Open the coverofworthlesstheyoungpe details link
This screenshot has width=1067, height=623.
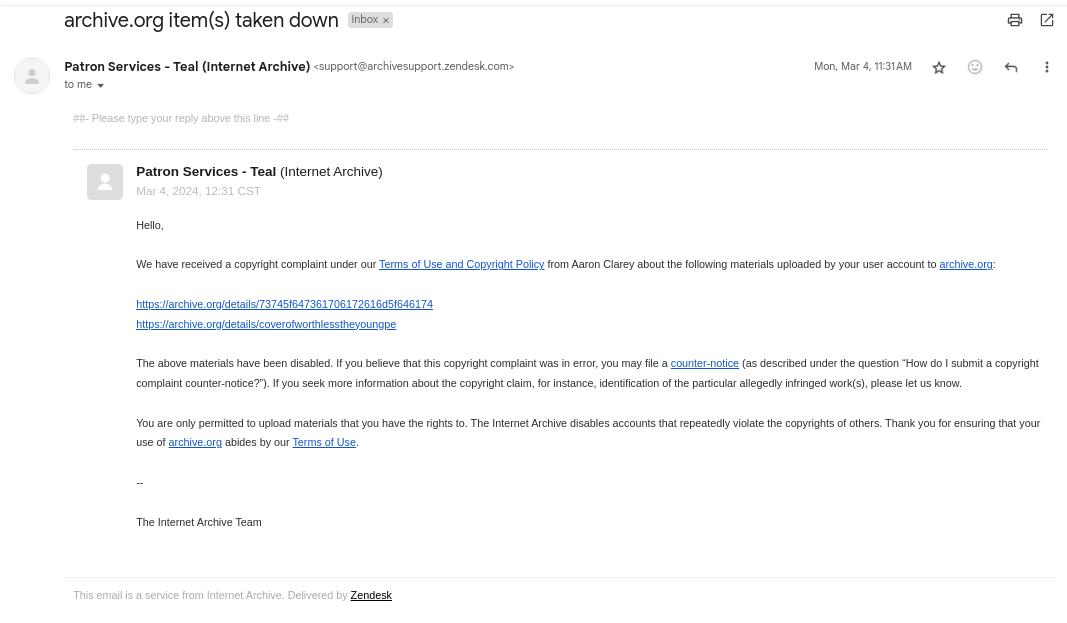(x=266, y=324)
